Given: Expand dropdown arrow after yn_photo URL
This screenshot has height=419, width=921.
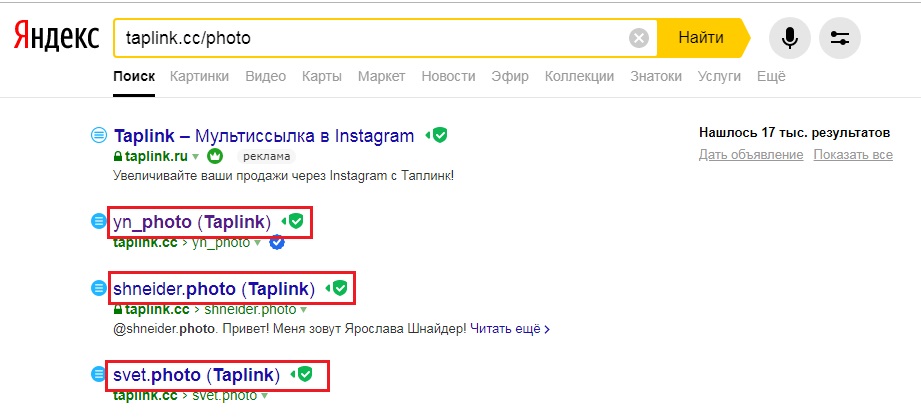Looking at the screenshot, I should (257, 243).
